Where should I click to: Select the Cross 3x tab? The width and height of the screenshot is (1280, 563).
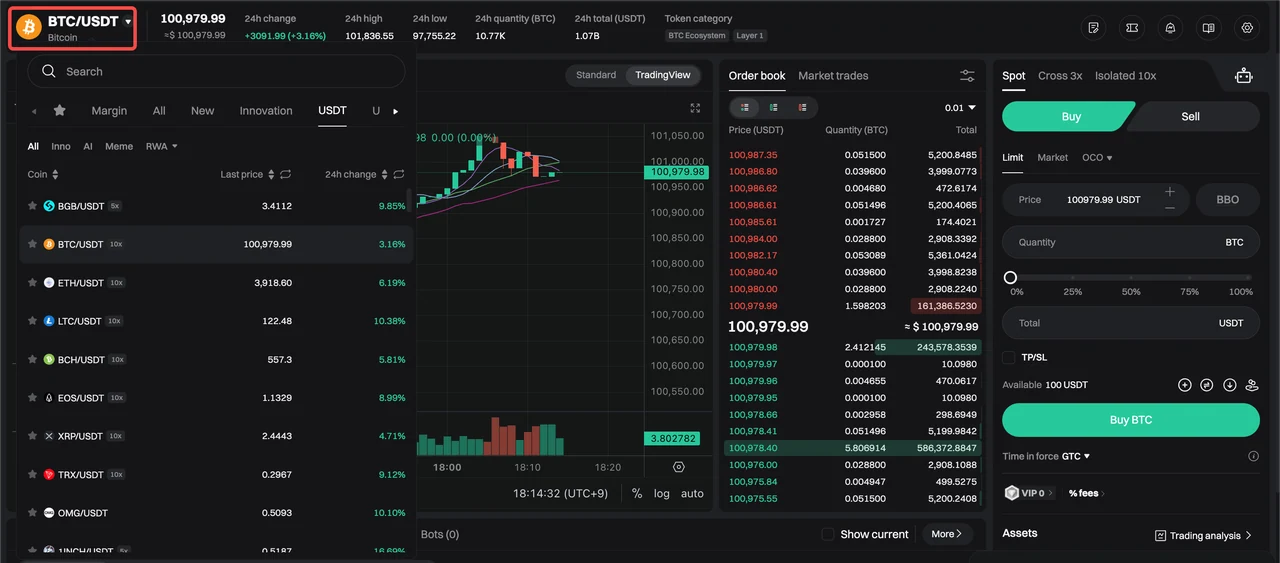[1060, 76]
